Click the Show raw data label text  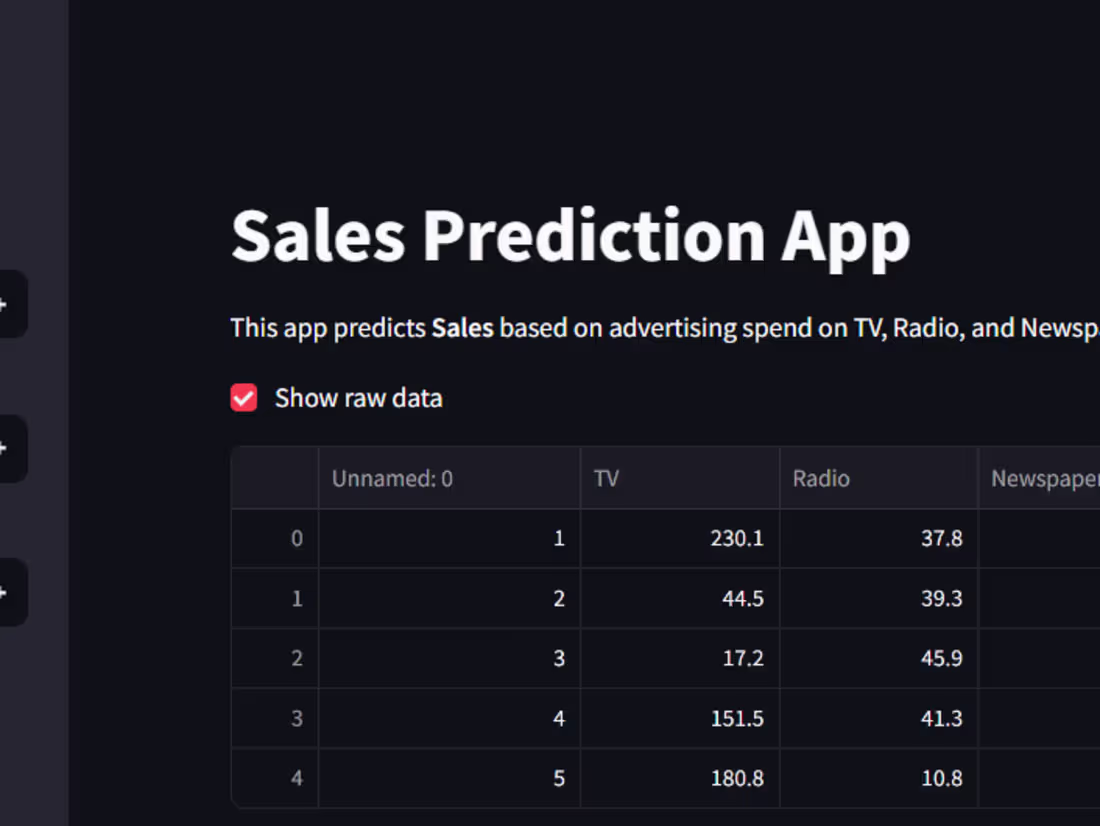(358, 398)
